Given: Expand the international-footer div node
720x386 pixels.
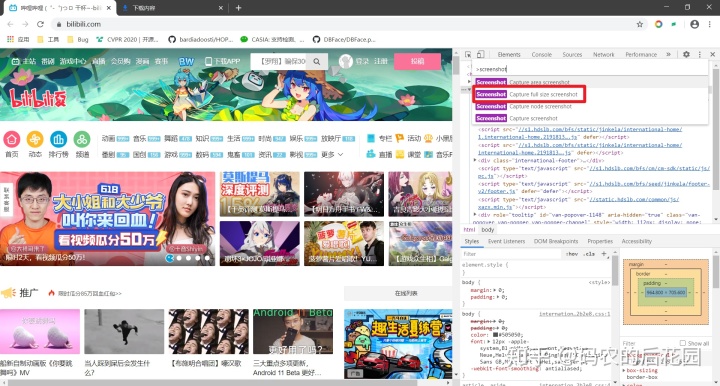Looking at the screenshot, I should pos(475,160).
